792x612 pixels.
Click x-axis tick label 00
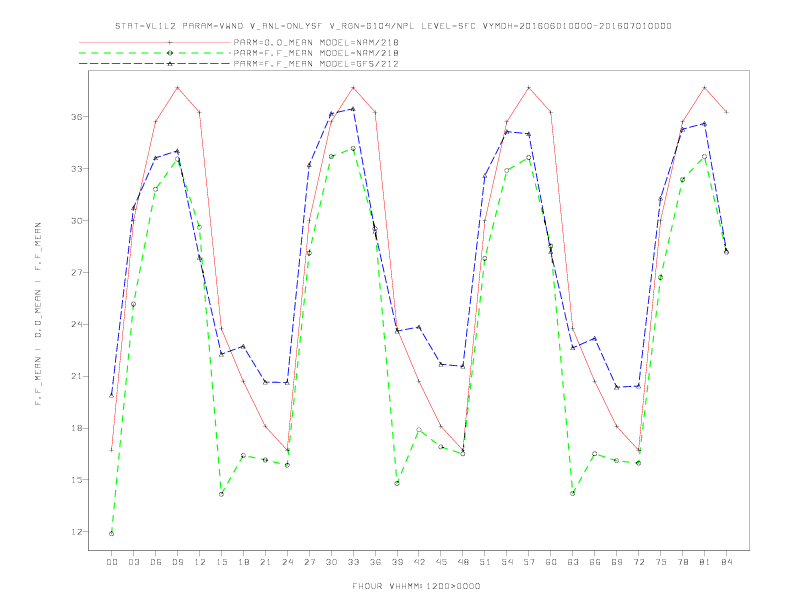(x=112, y=562)
